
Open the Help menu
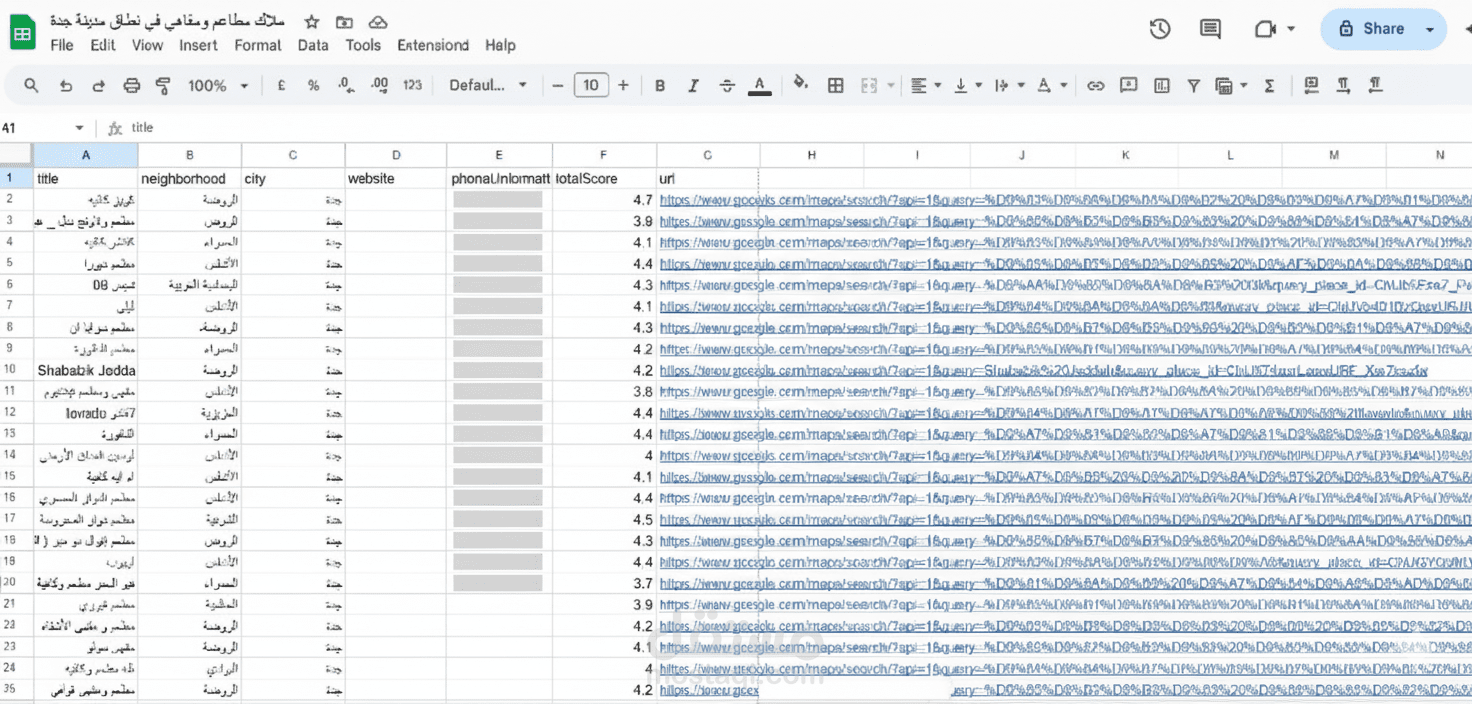500,45
